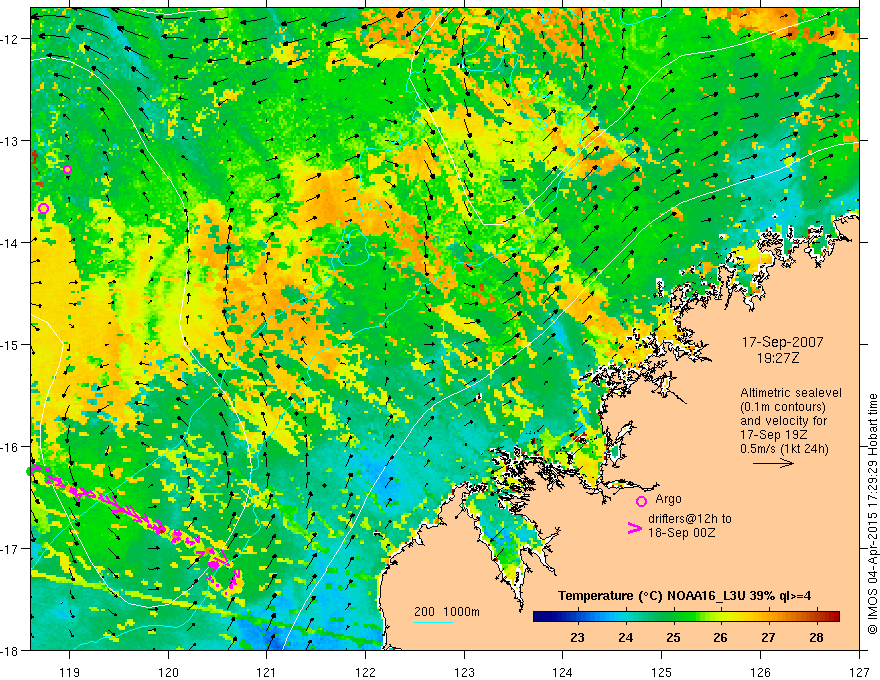Click the magenta drifter arrowhead legend symbol

[634, 528]
